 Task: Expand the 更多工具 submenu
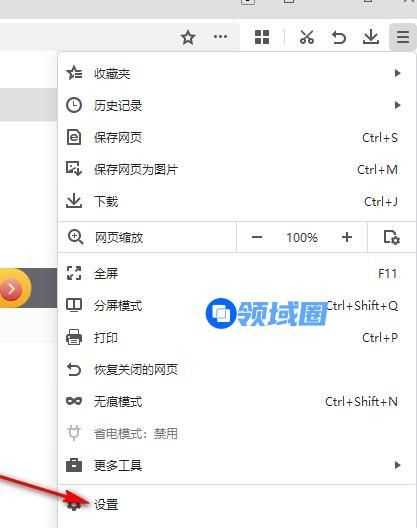pyautogui.click(x=237, y=465)
